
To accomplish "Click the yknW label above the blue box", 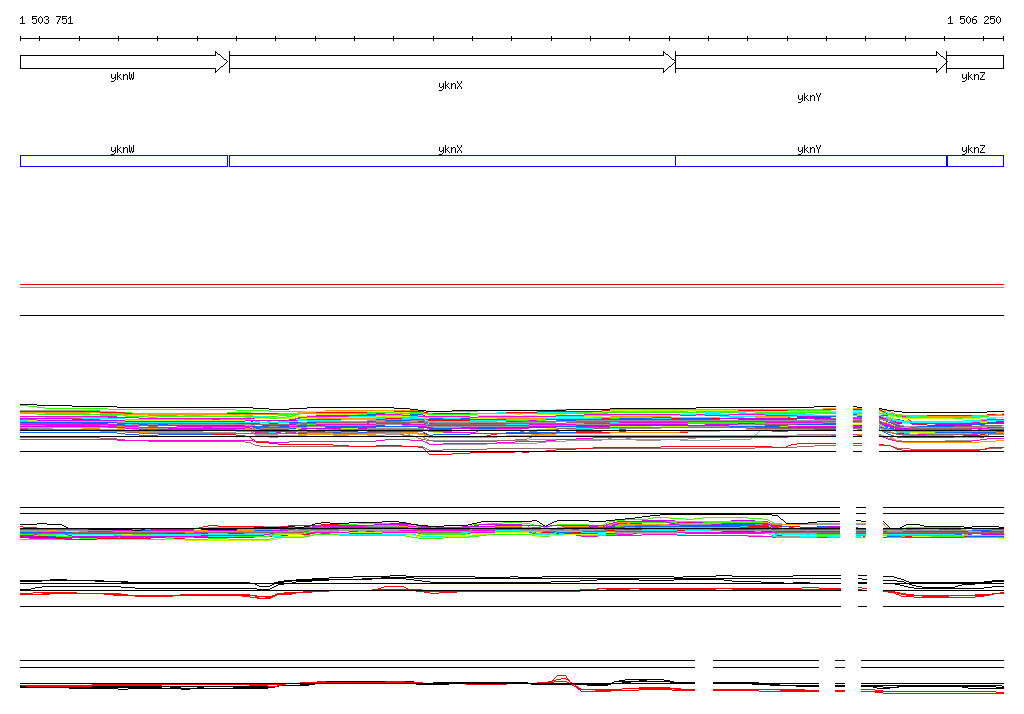I will pos(122,149).
